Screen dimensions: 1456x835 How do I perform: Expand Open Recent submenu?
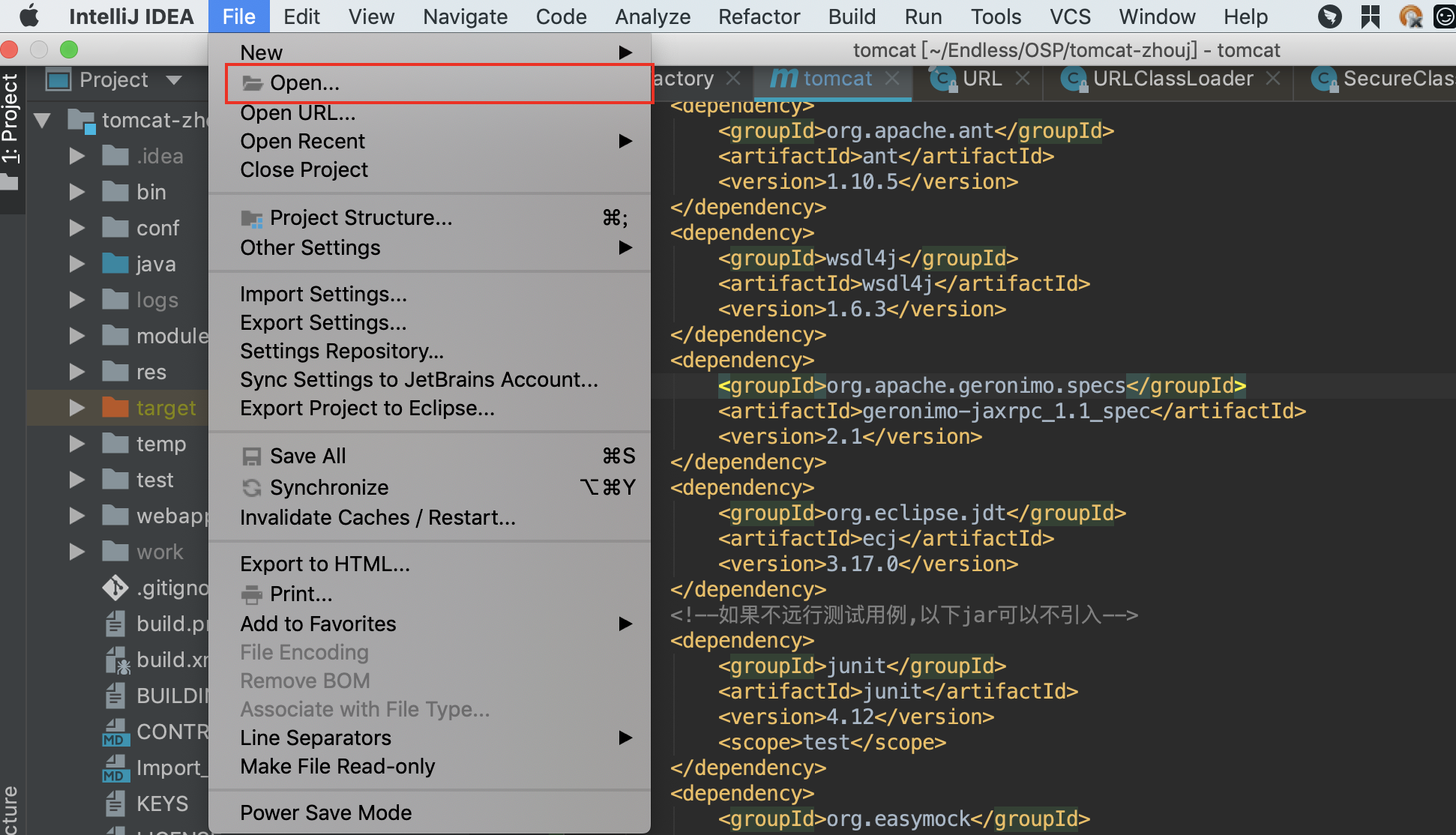[x=430, y=142]
